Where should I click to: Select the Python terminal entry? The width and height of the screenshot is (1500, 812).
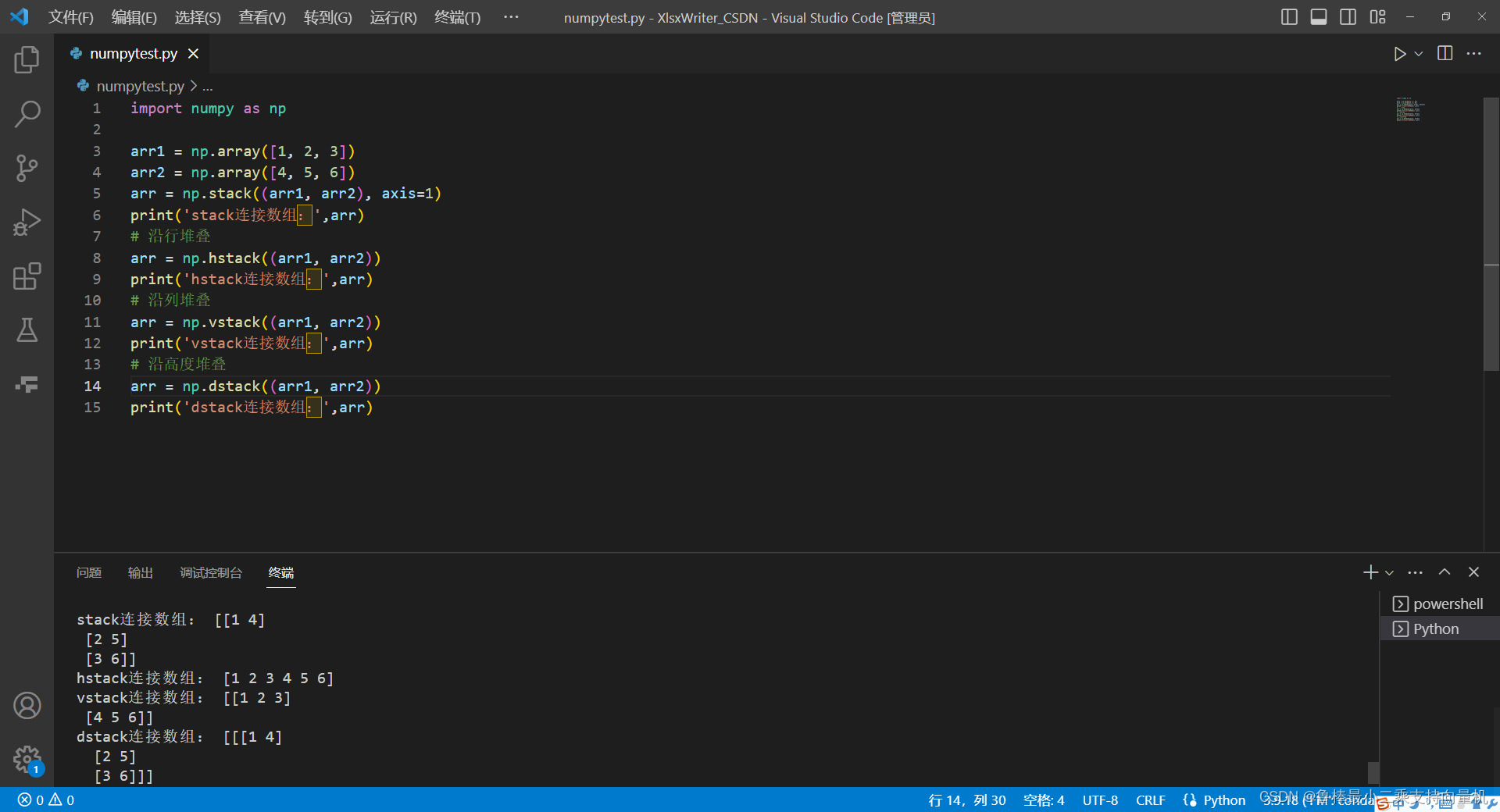pos(1440,629)
